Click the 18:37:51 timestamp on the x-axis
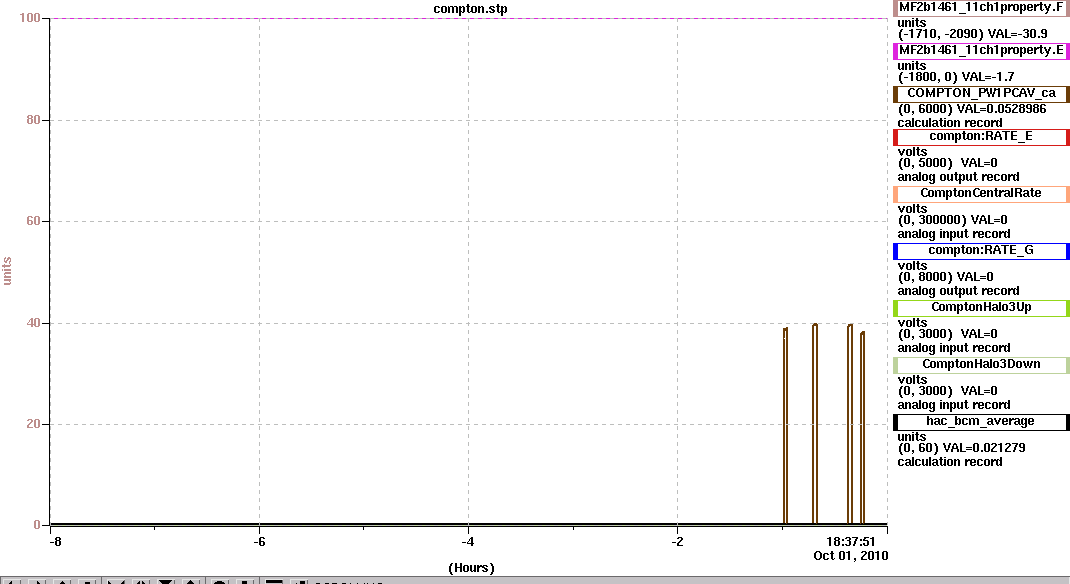The width and height of the screenshot is (1070, 584). 850,542
